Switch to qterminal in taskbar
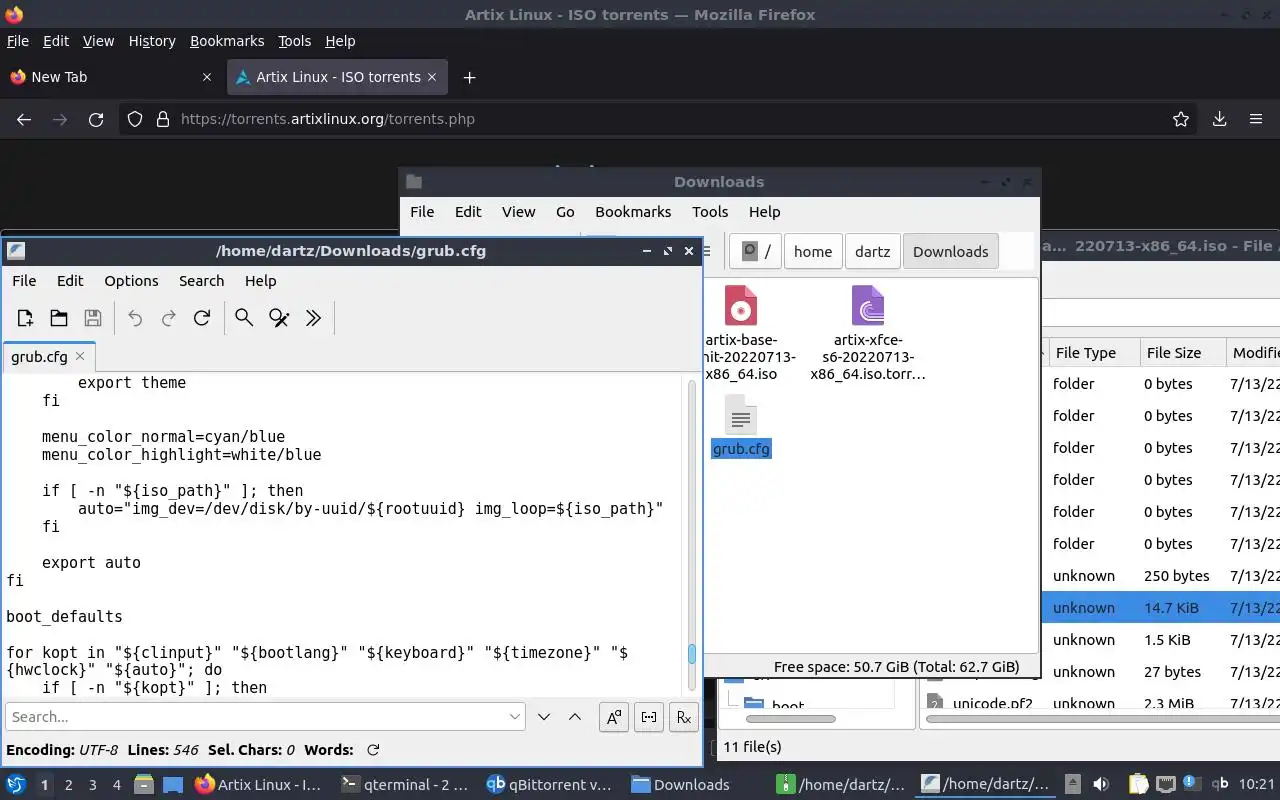The image size is (1280, 800). [404, 785]
